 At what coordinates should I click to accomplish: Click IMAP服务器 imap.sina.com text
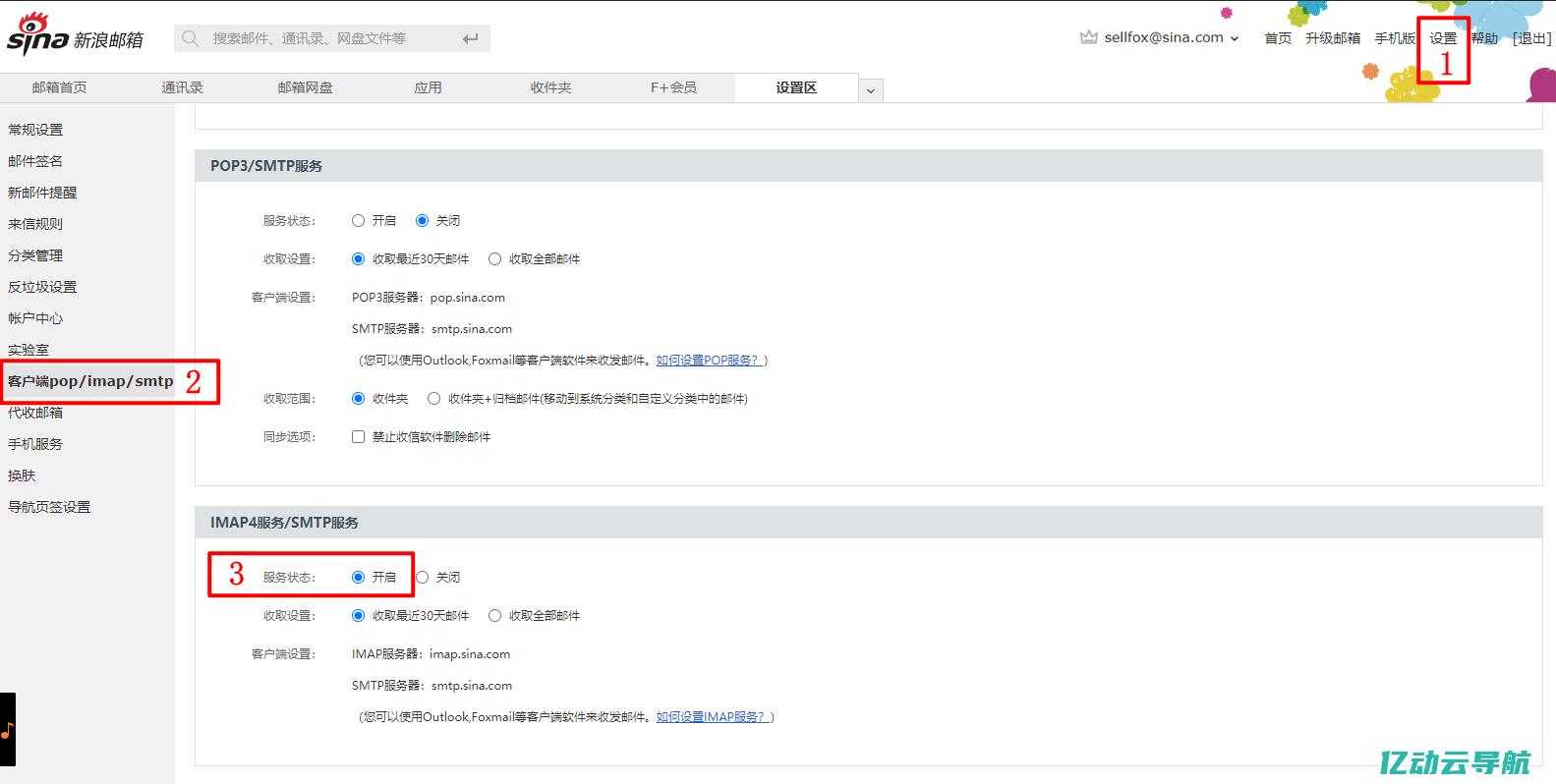click(x=431, y=654)
